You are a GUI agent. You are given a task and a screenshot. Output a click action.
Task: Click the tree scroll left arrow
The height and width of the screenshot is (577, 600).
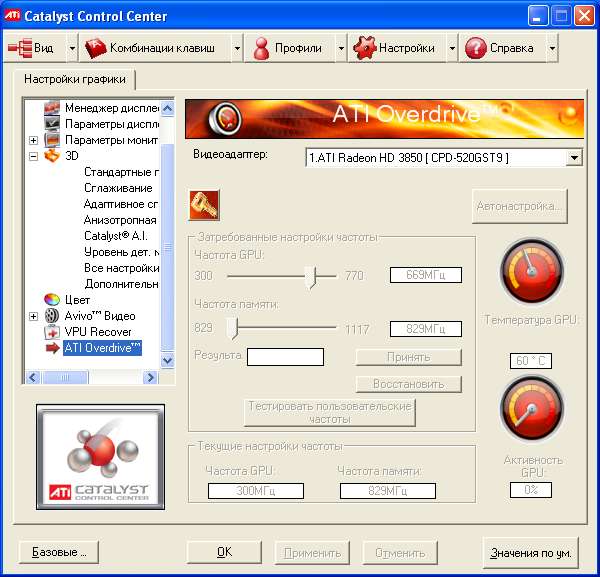33,378
